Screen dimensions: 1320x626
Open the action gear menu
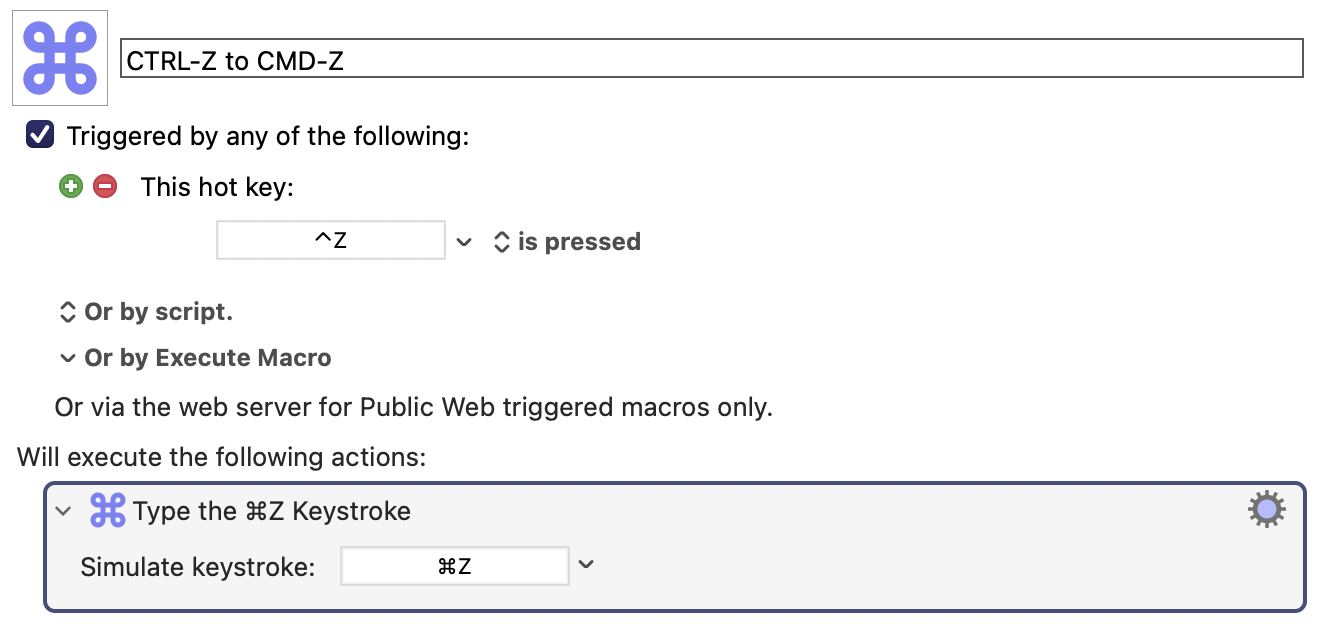point(1266,510)
